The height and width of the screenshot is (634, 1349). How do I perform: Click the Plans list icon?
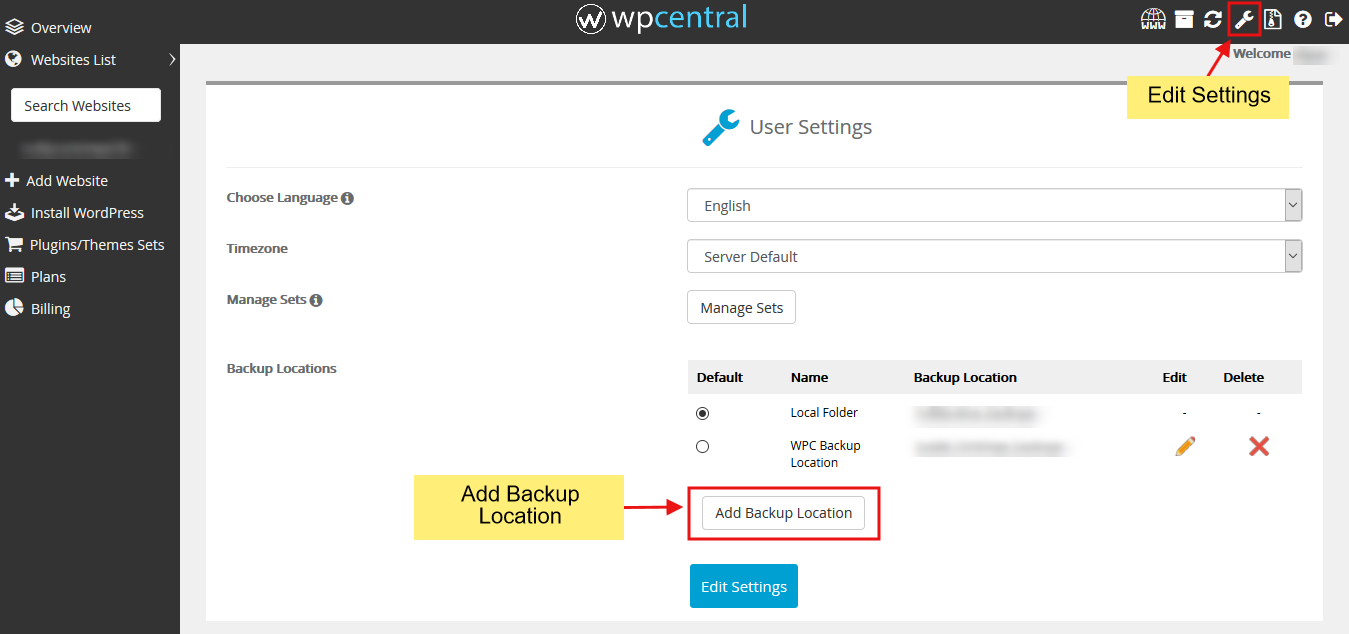(14, 277)
